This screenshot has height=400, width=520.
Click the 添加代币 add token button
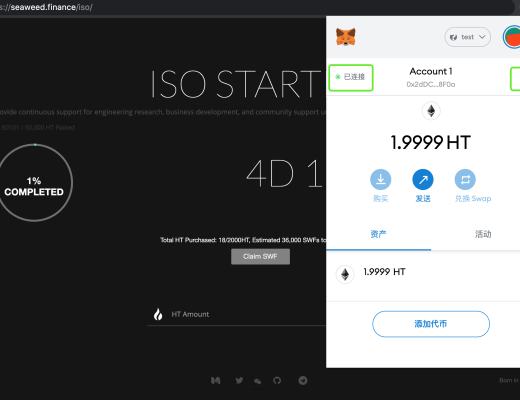pos(431,324)
